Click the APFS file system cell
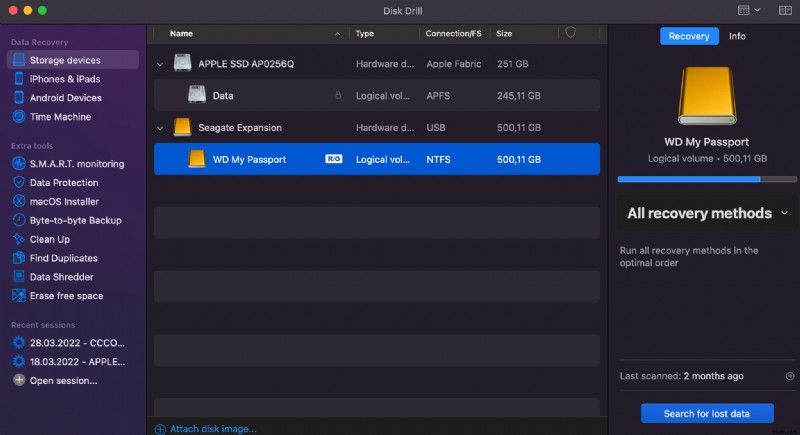 (x=438, y=96)
